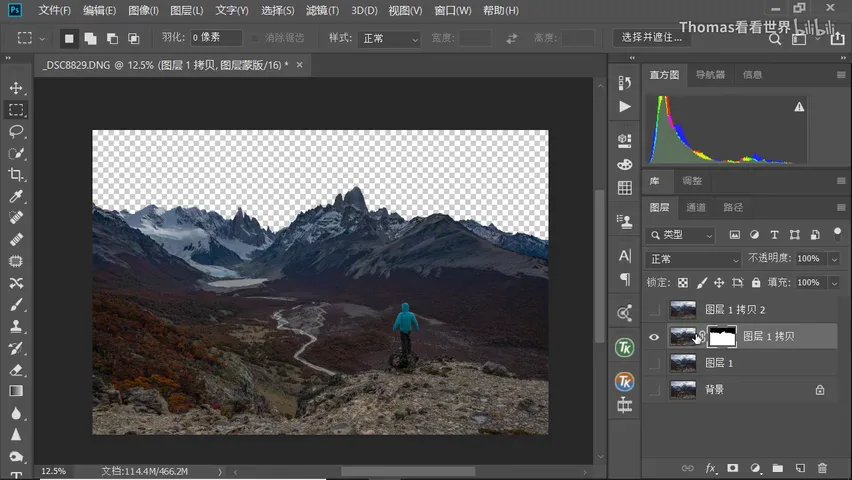This screenshot has width=852, height=480.
Task: Select the Lasso tool
Action: coord(16,131)
